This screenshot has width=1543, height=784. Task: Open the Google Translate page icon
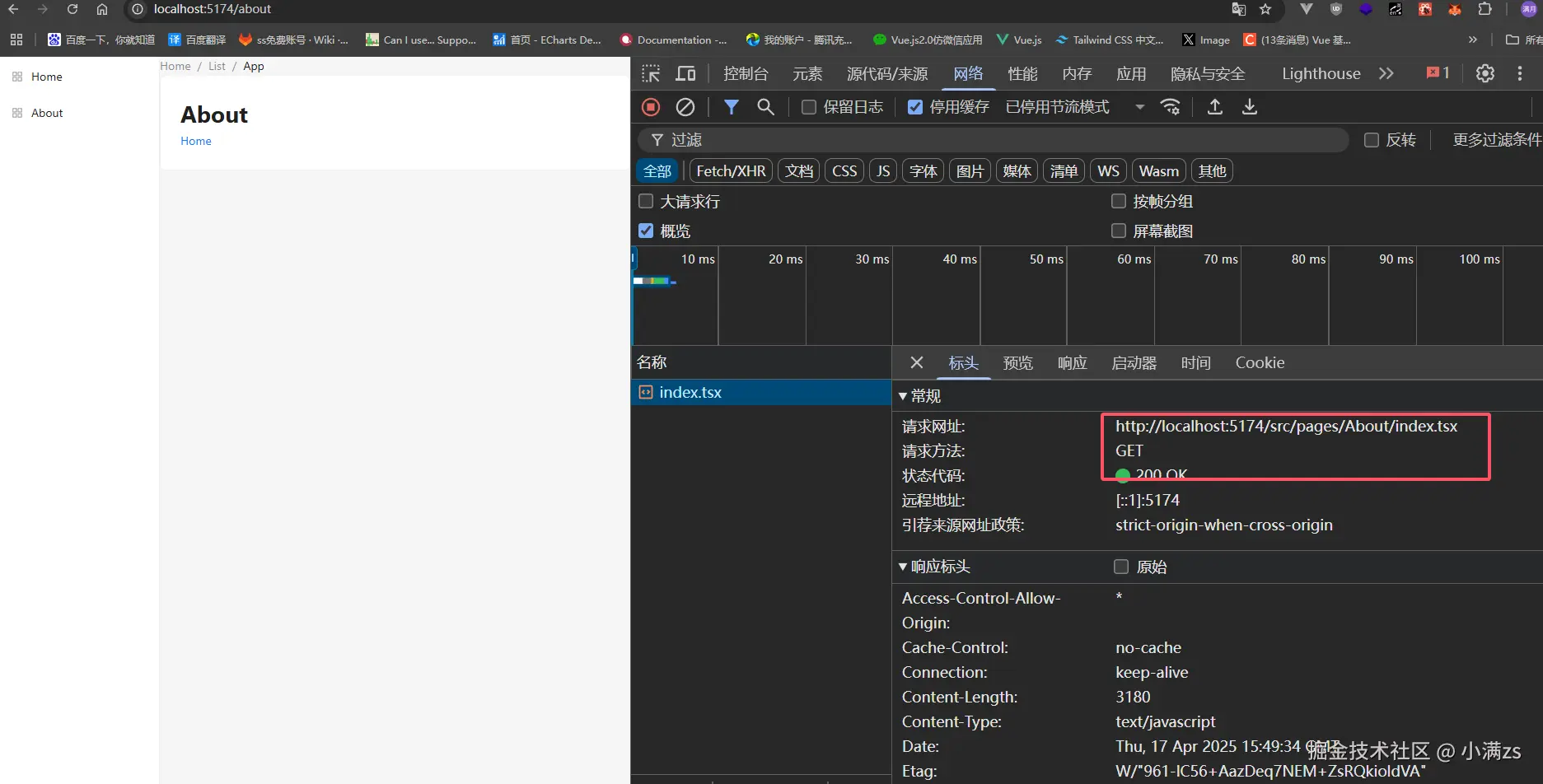pyautogui.click(x=1239, y=9)
